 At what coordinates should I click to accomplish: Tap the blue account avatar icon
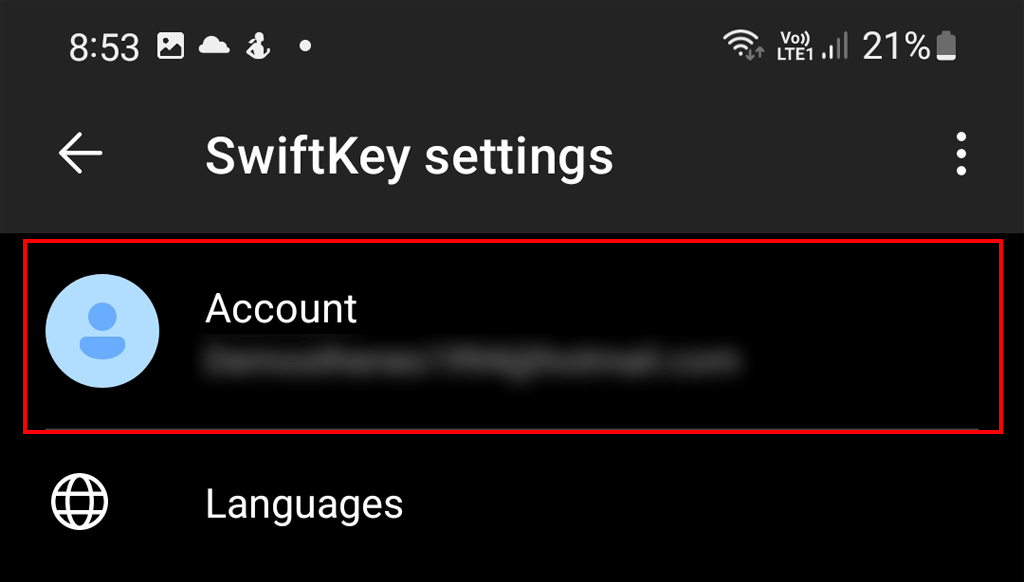(102, 330)
